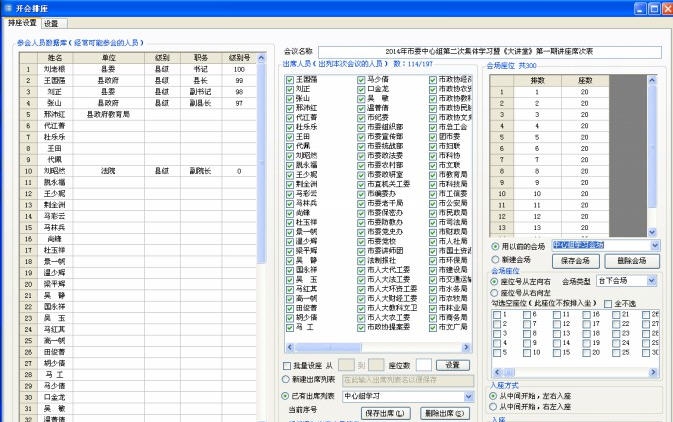Uncheck the 市委组织部 checkbox
Screen dimensions: 673x422
361,128
